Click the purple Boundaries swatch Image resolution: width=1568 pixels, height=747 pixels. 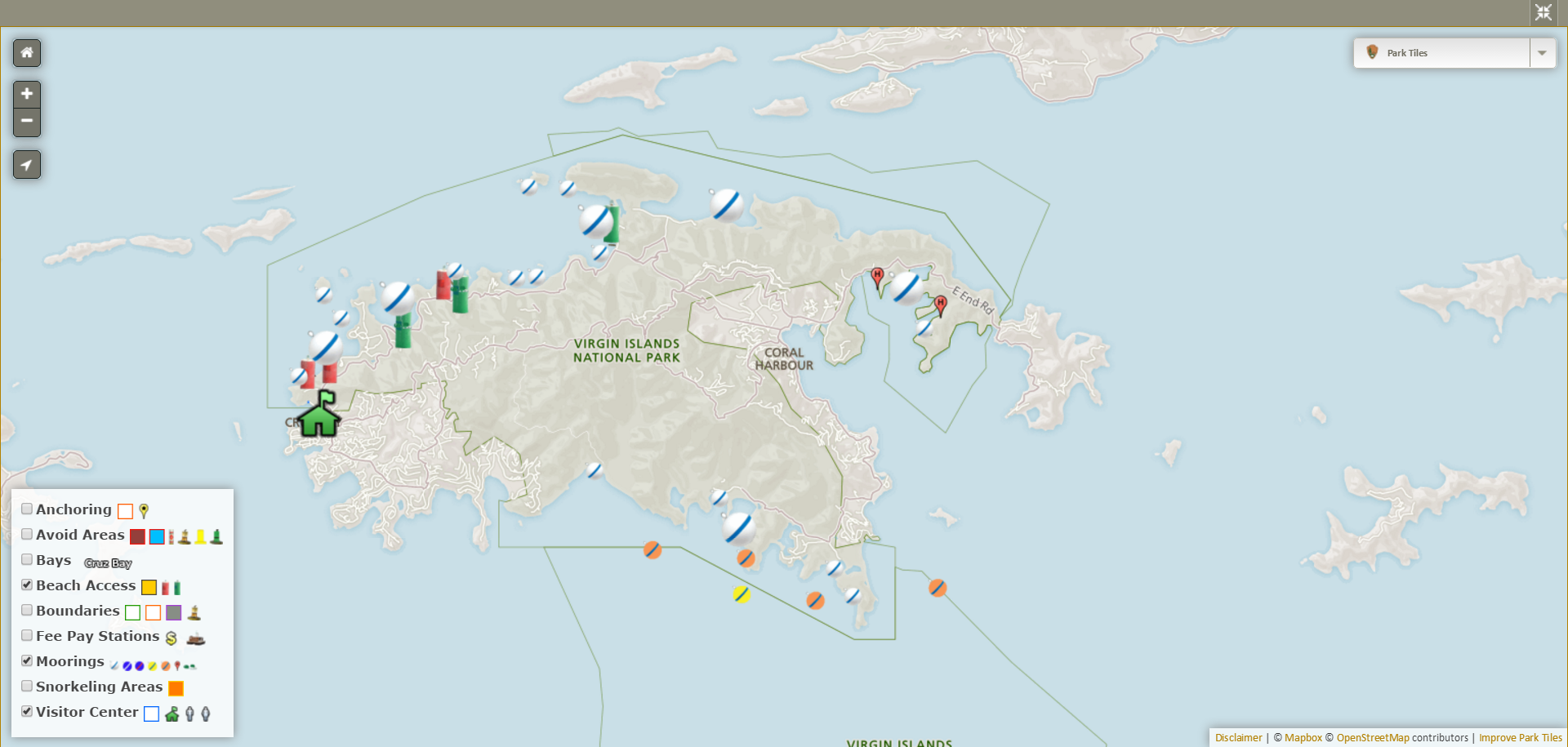coord(173,612)
